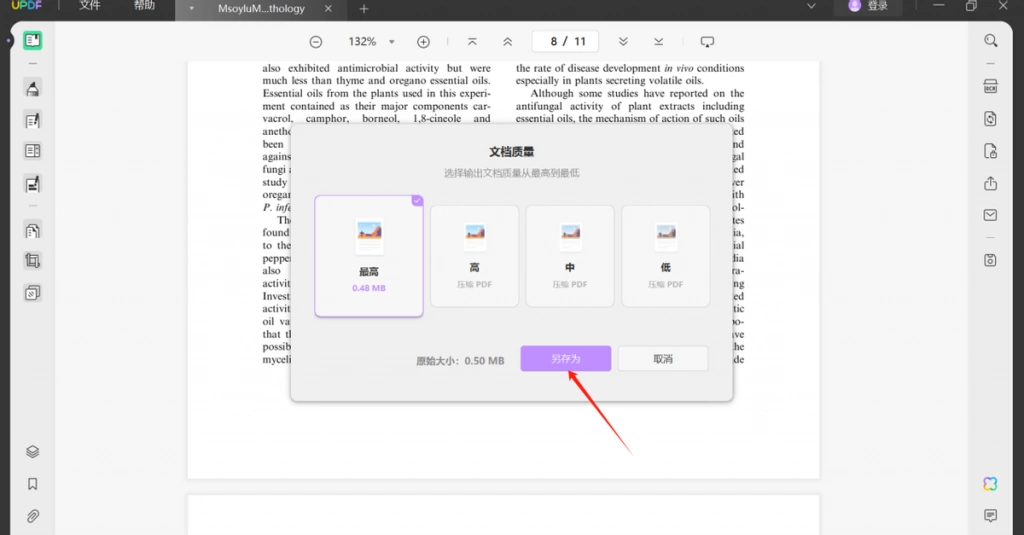Screen dimensions: 1024x535
Task: Open the 文件 menu
Action: (90, 6)
